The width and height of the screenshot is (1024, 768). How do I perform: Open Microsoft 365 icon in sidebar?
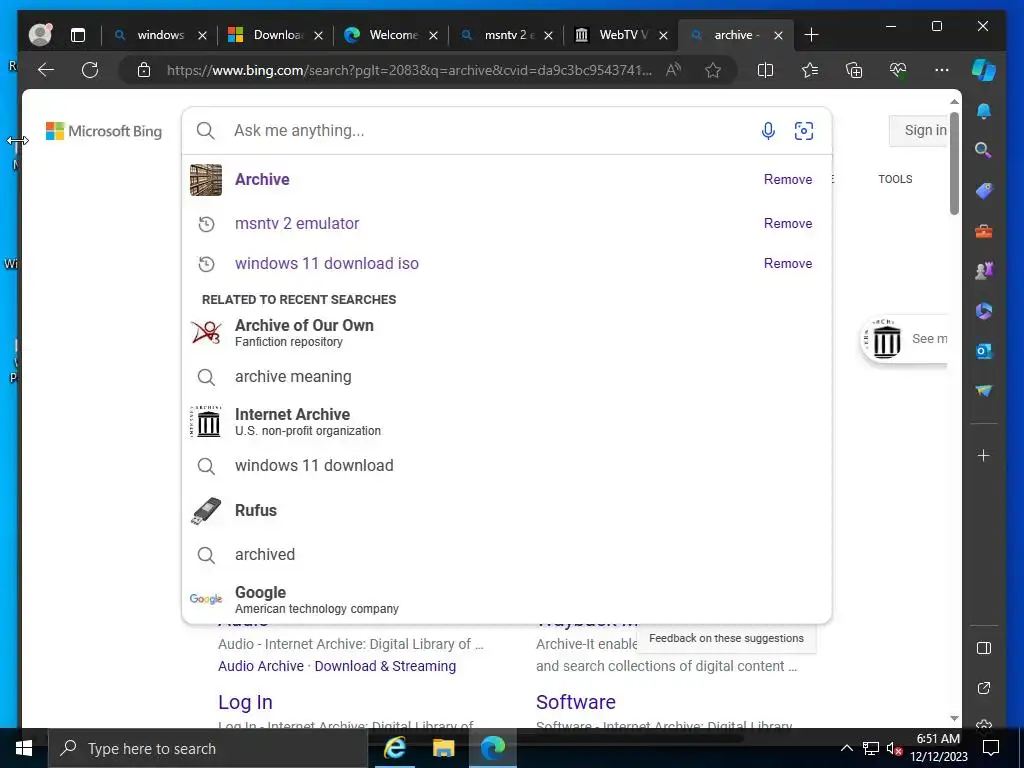[x=984, y=311]
